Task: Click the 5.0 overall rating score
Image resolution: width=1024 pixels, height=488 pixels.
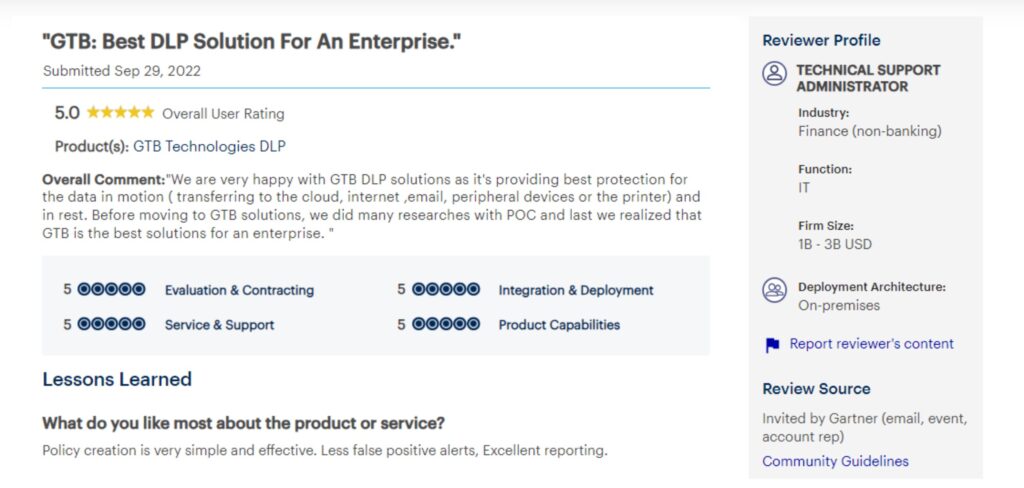Action: [67, 113]
